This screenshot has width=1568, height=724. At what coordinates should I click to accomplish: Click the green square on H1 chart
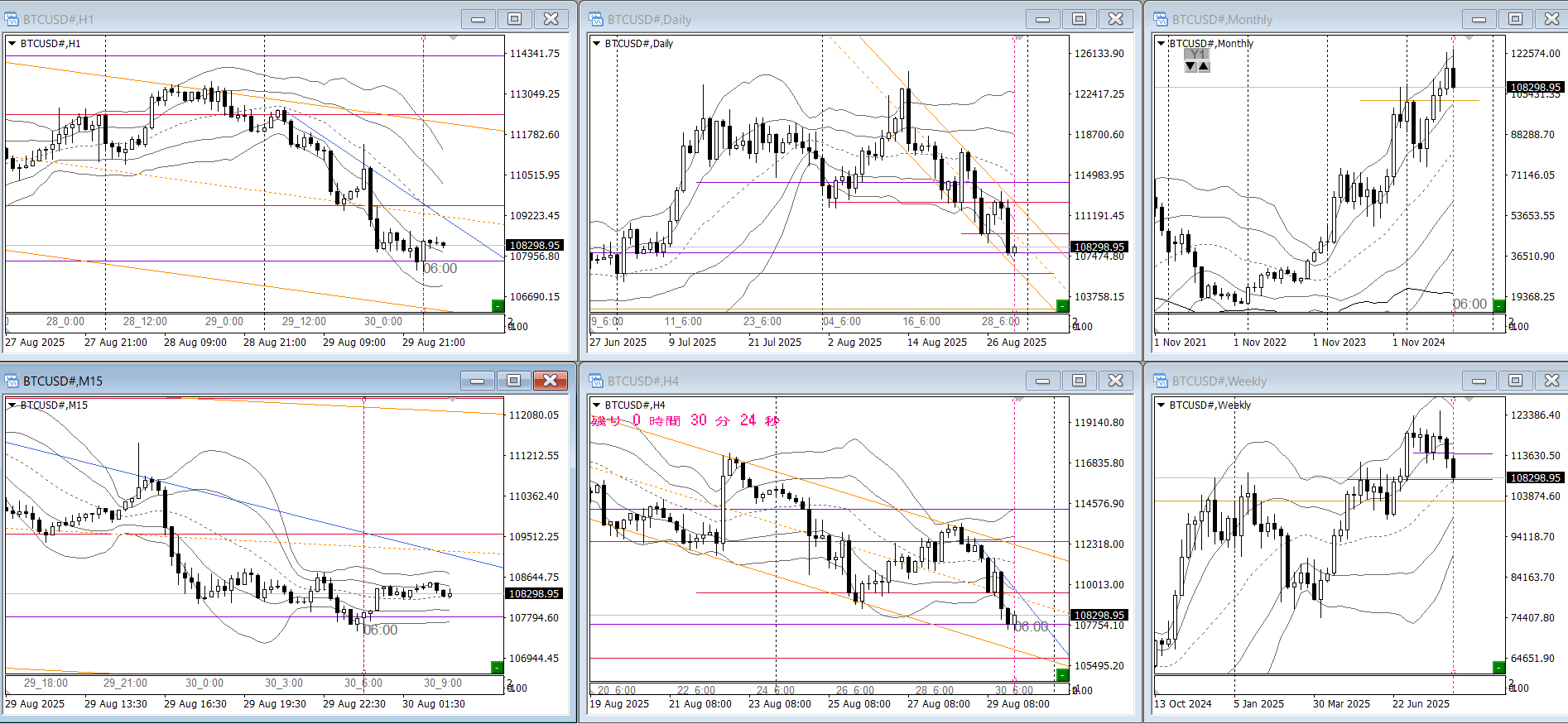pyautogui.click(x=497, y=306)
